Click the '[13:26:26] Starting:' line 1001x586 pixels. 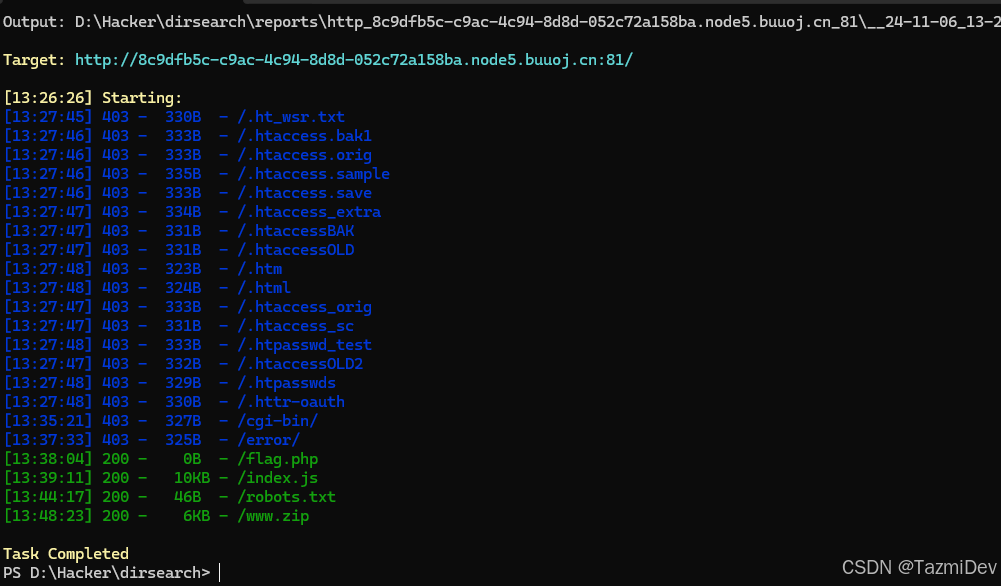click(x=93, y=98)
